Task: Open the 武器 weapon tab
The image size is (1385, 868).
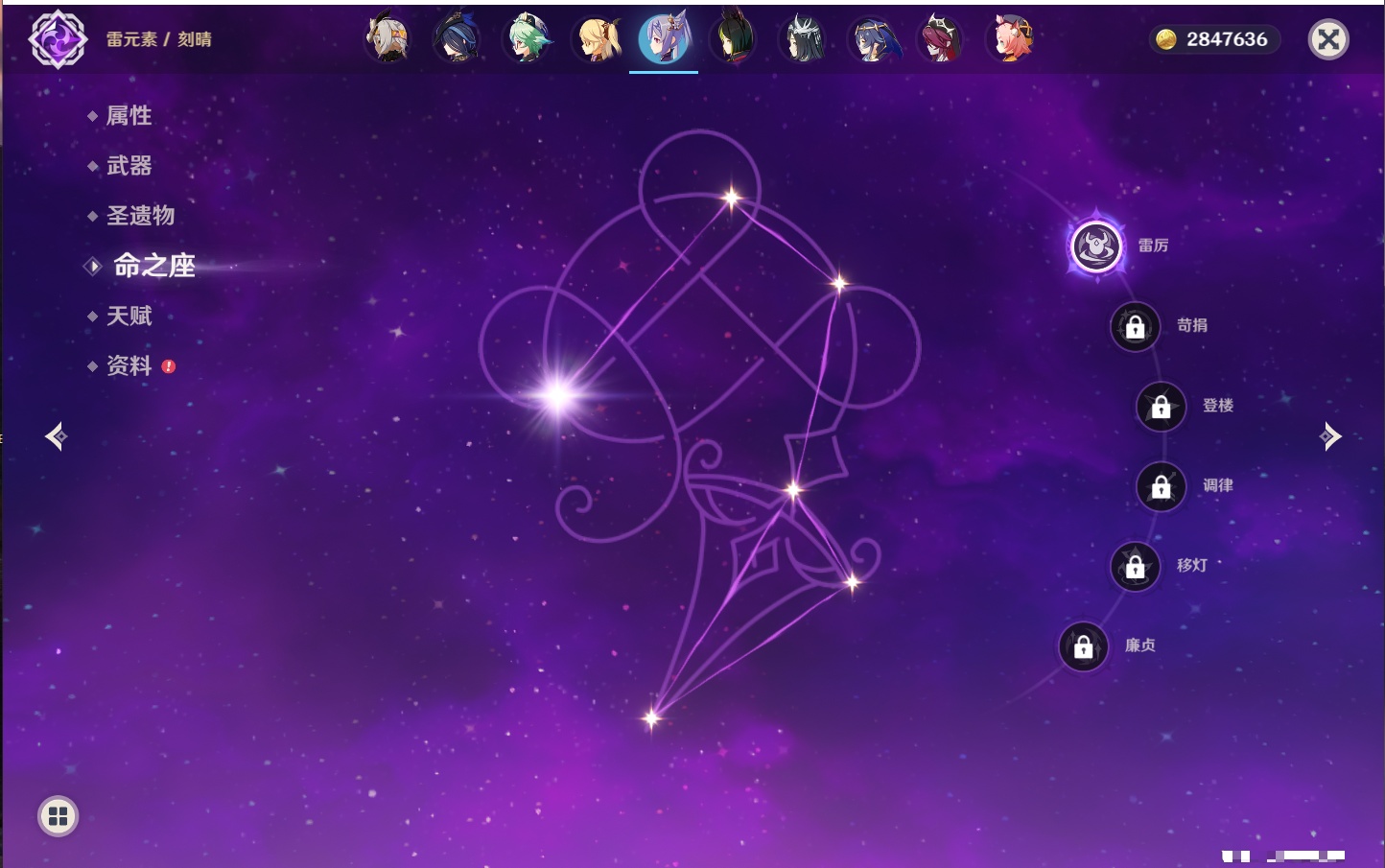Action: click(129, 166)
